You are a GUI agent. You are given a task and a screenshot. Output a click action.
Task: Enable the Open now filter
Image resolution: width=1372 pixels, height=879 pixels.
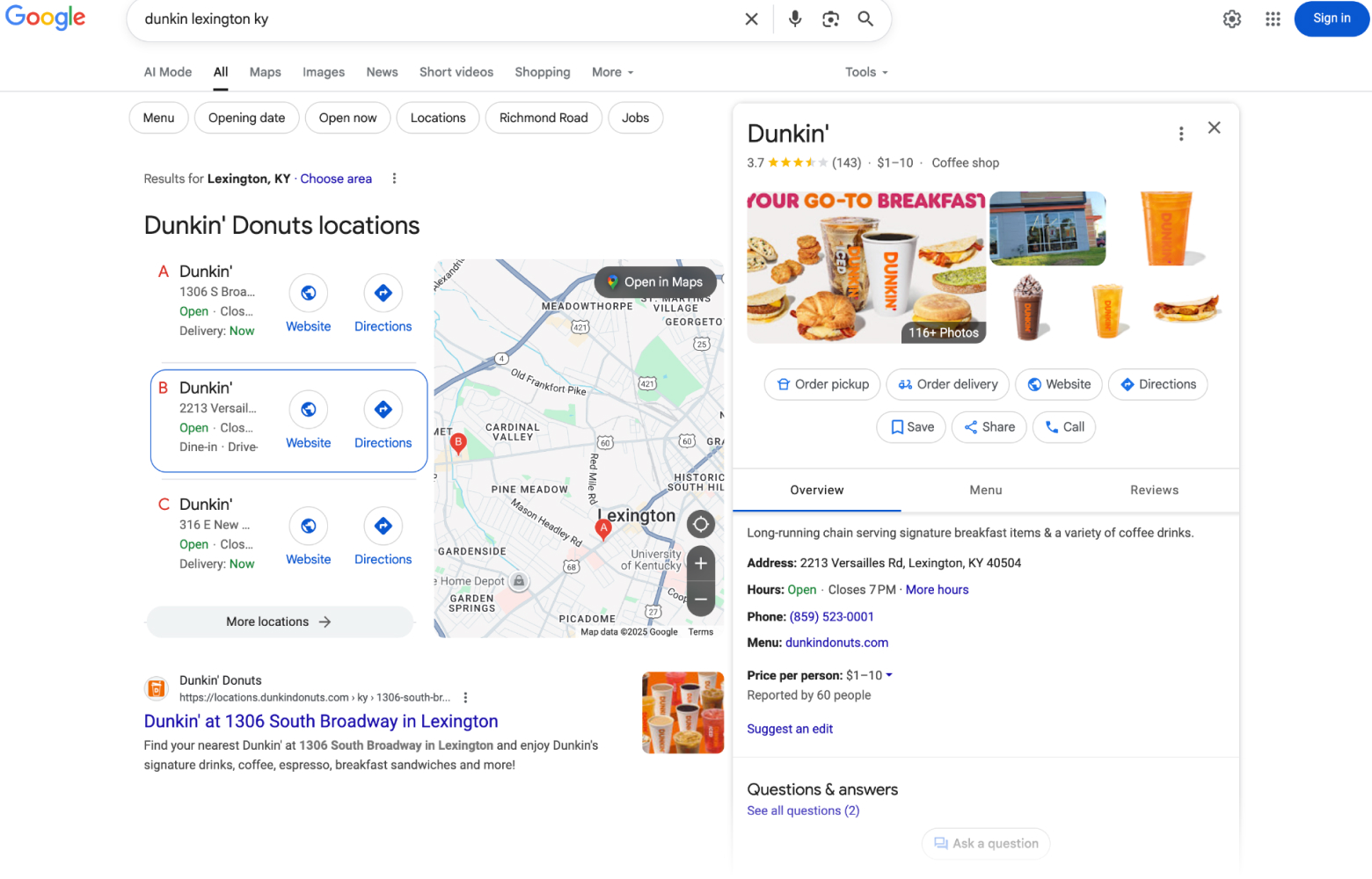(x=347, y=117)
